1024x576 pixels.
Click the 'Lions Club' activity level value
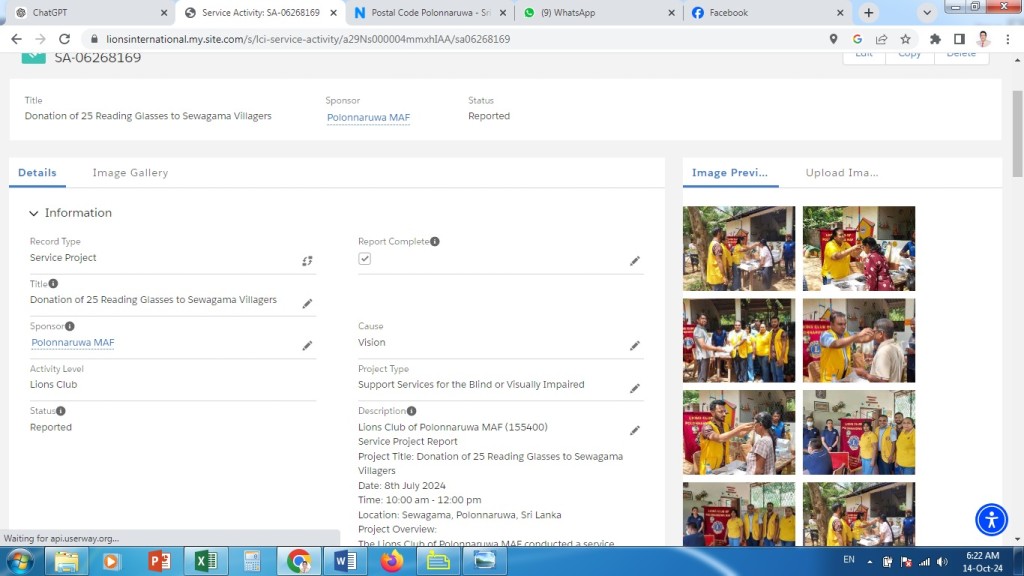(54, 385)
